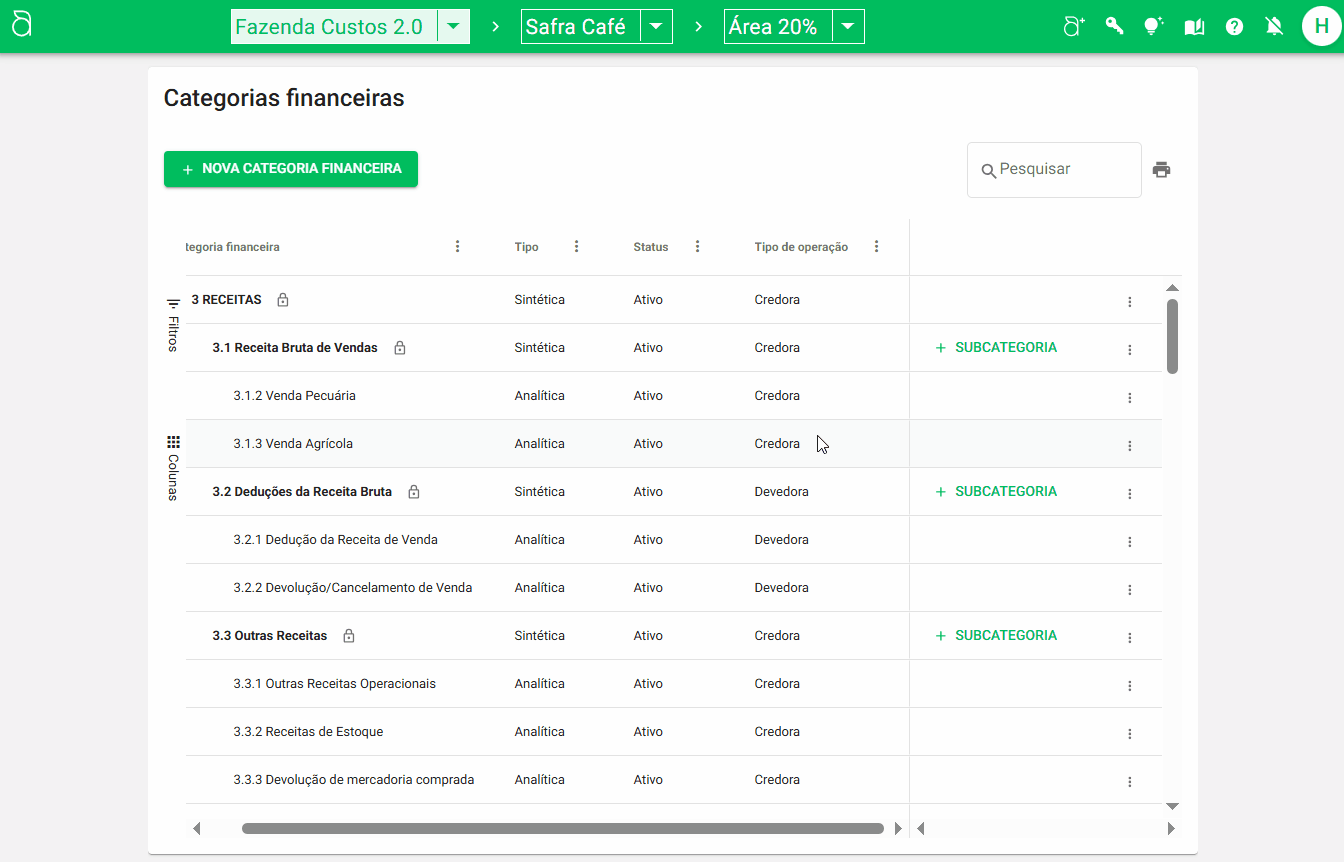Screen dimensions: 1344x862
Task: Click the print icon beside the search box
Action: click(x=1161, y=170)
